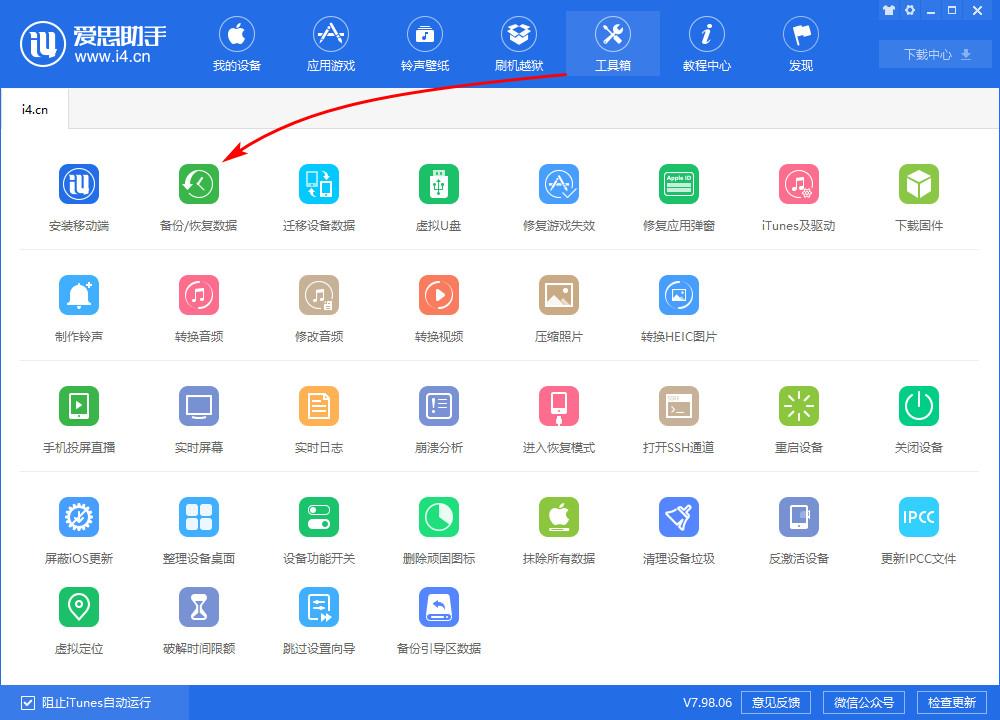Switch to 刷机越狱 tab
The width and height of the screenshot is (1000, 720).
click(518, 44)
